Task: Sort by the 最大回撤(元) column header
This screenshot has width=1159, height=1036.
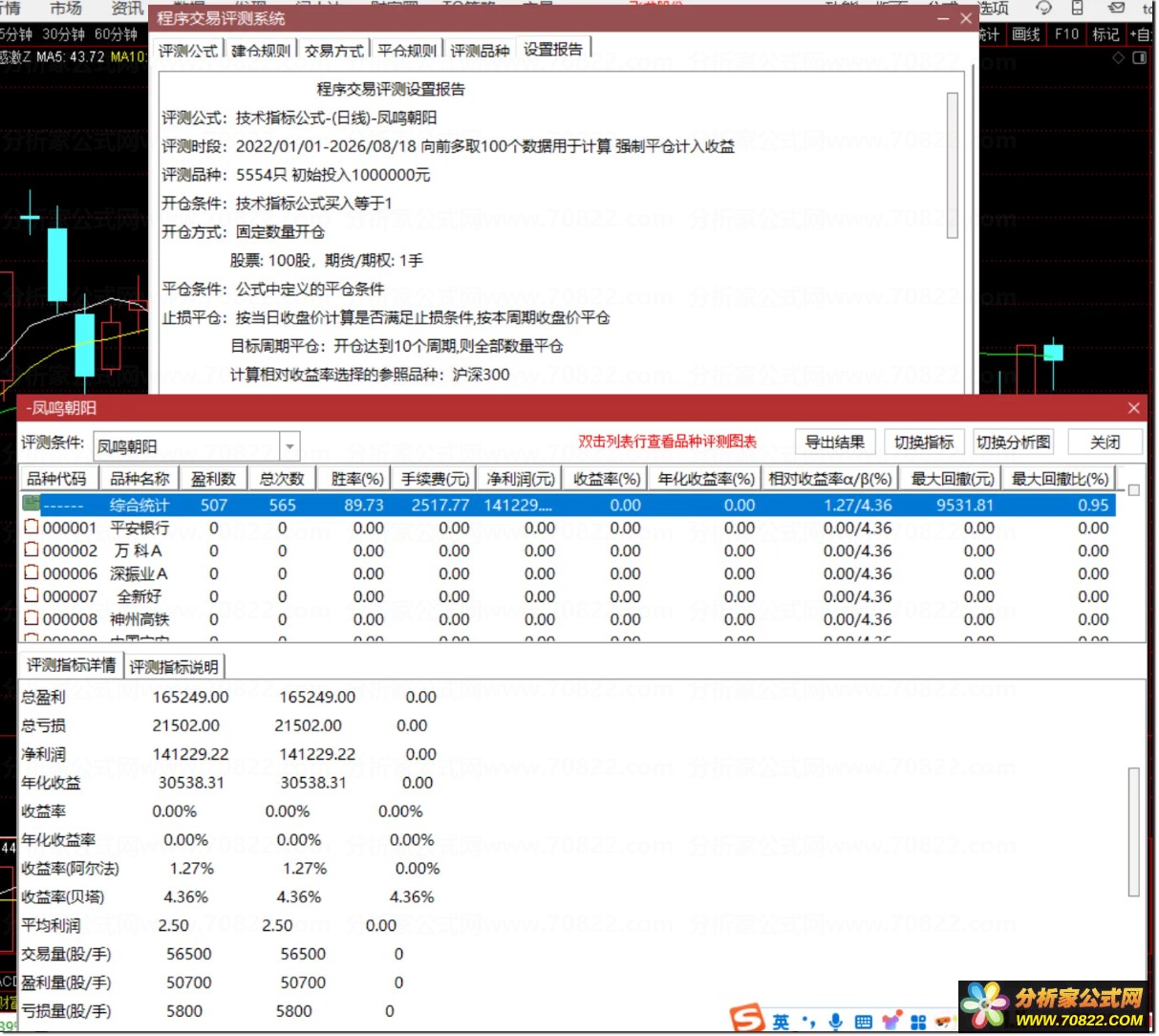Action: [x=952, y=478]
